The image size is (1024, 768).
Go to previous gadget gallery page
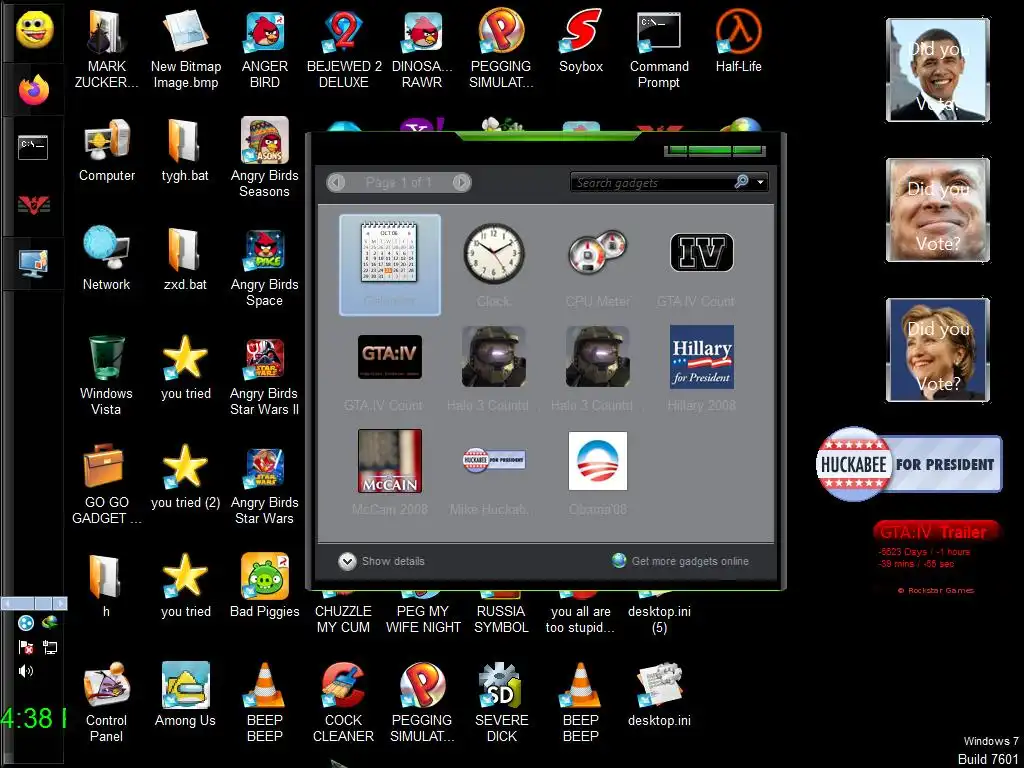click(336, 182)
